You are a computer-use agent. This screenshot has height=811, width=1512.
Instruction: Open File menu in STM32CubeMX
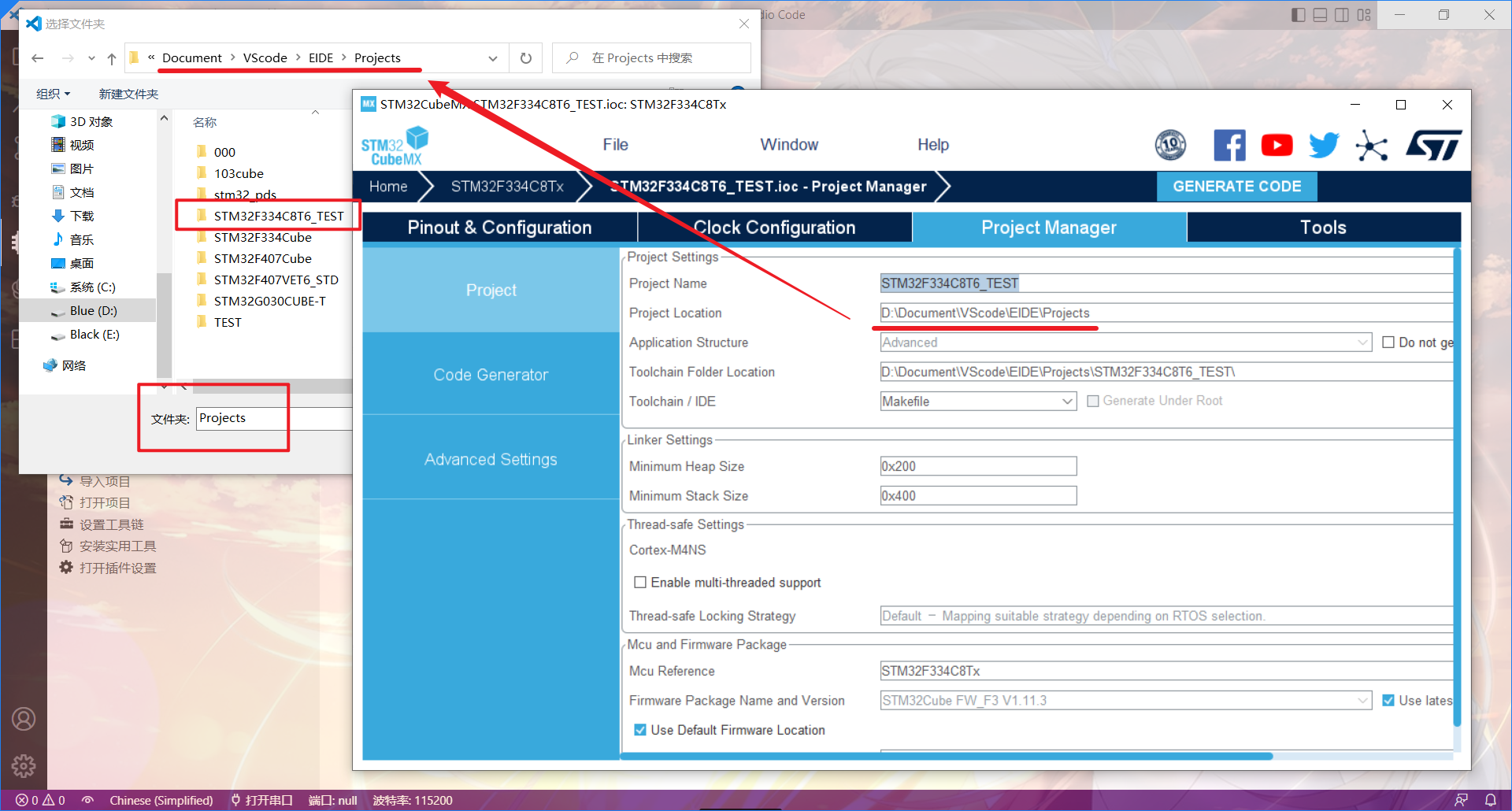(x=615, y=145)
